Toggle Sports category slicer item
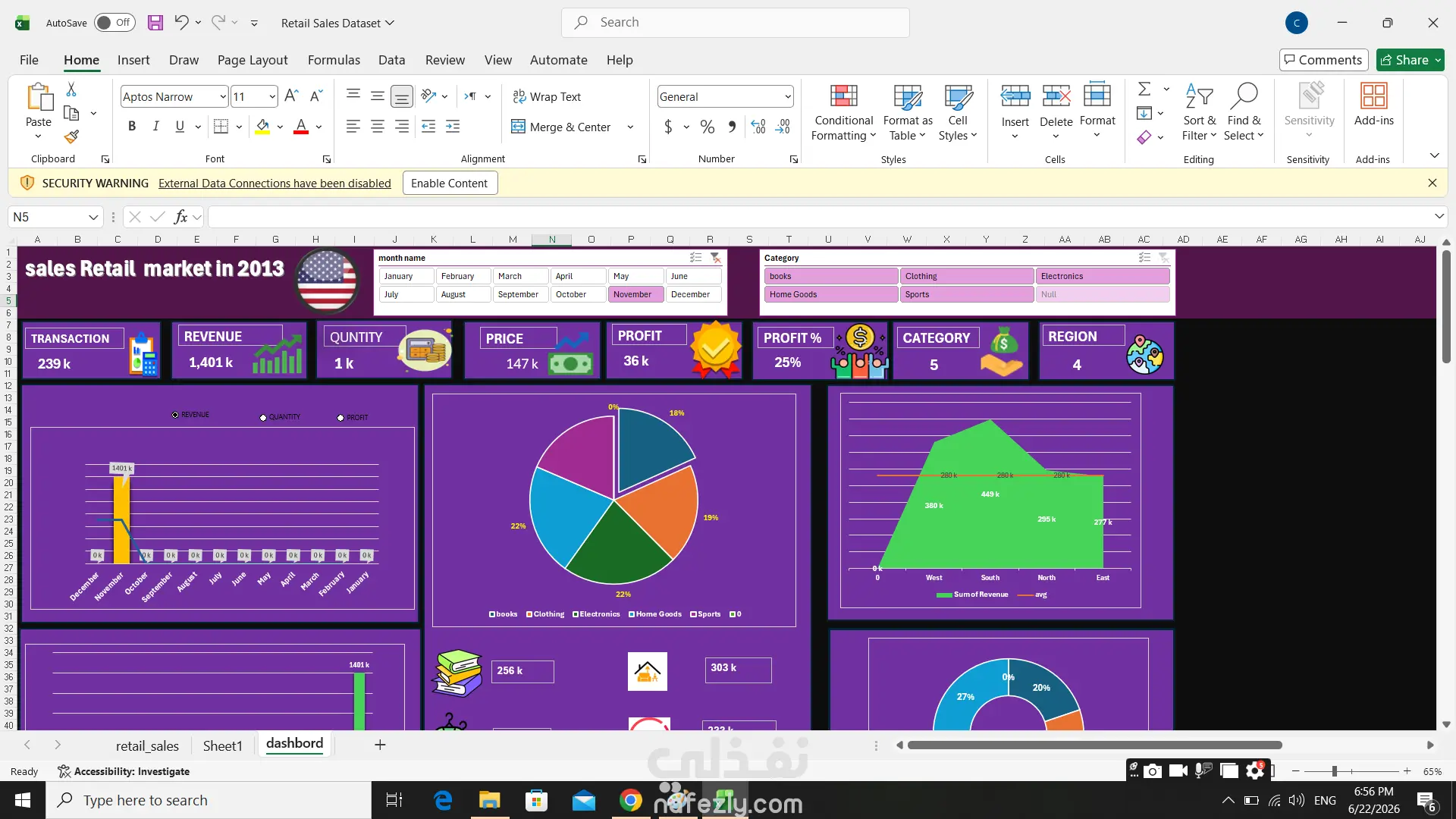 coord(967,294)
